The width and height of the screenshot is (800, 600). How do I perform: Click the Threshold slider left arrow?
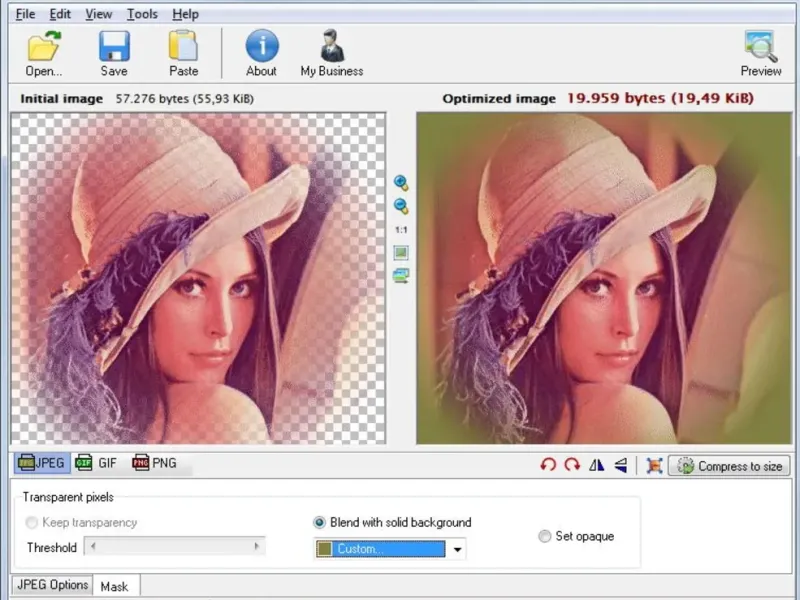pos(92,546)
